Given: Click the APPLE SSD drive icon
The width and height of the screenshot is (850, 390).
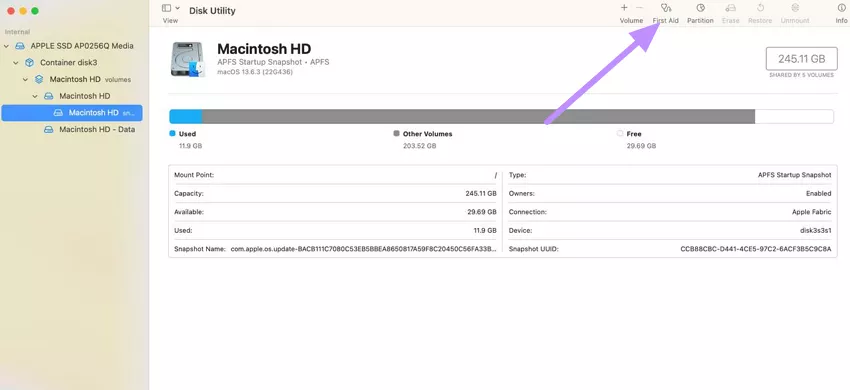Looking at the screenshot, I should [20, 46].
